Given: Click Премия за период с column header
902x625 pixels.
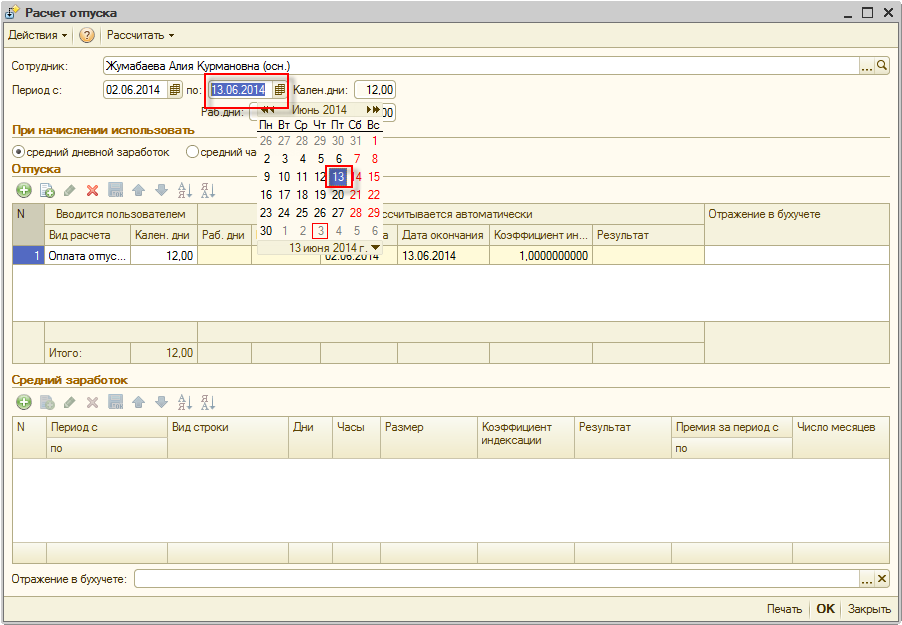Looking at the screenshot, I should (732, 428).
